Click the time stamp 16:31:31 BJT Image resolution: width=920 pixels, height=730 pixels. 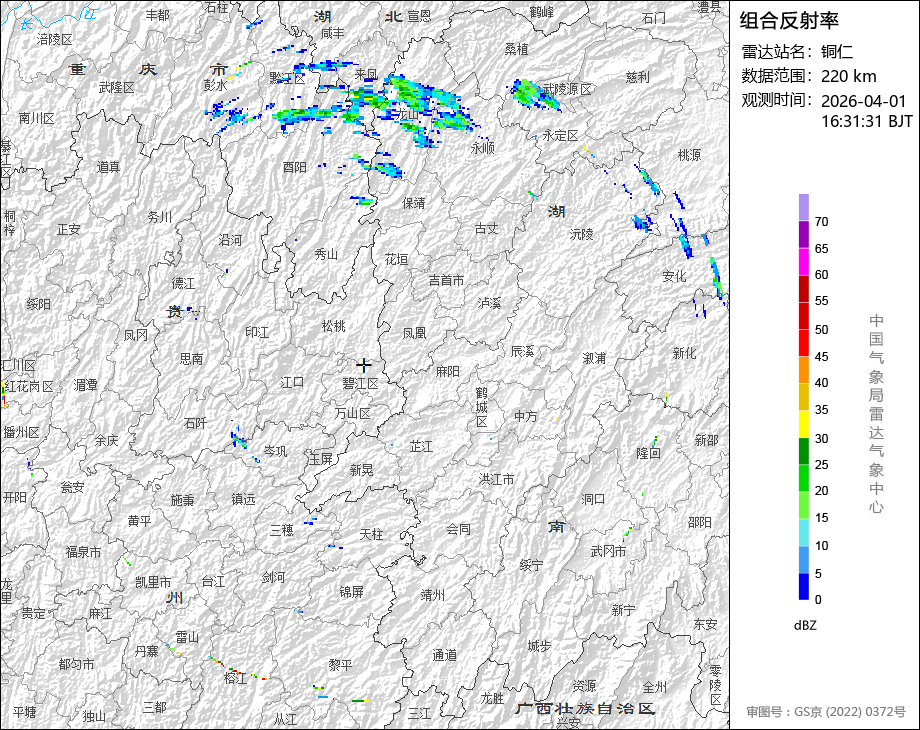tap(867, 121)
